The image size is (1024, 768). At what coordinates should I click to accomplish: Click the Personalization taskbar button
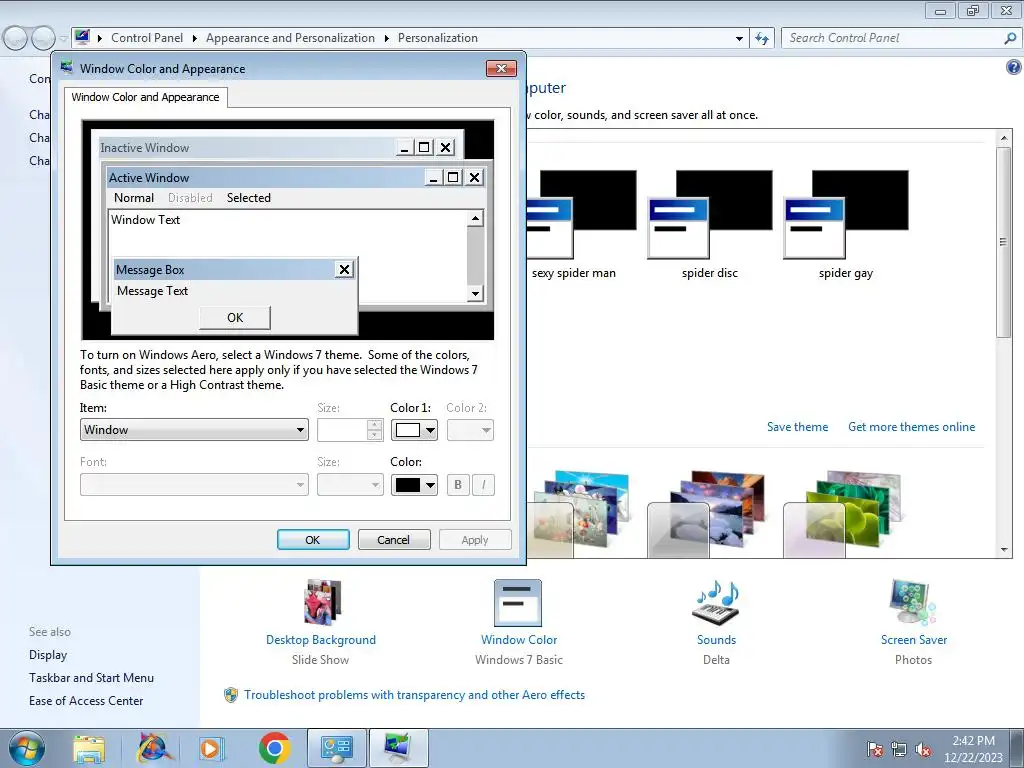click(399, 748)
